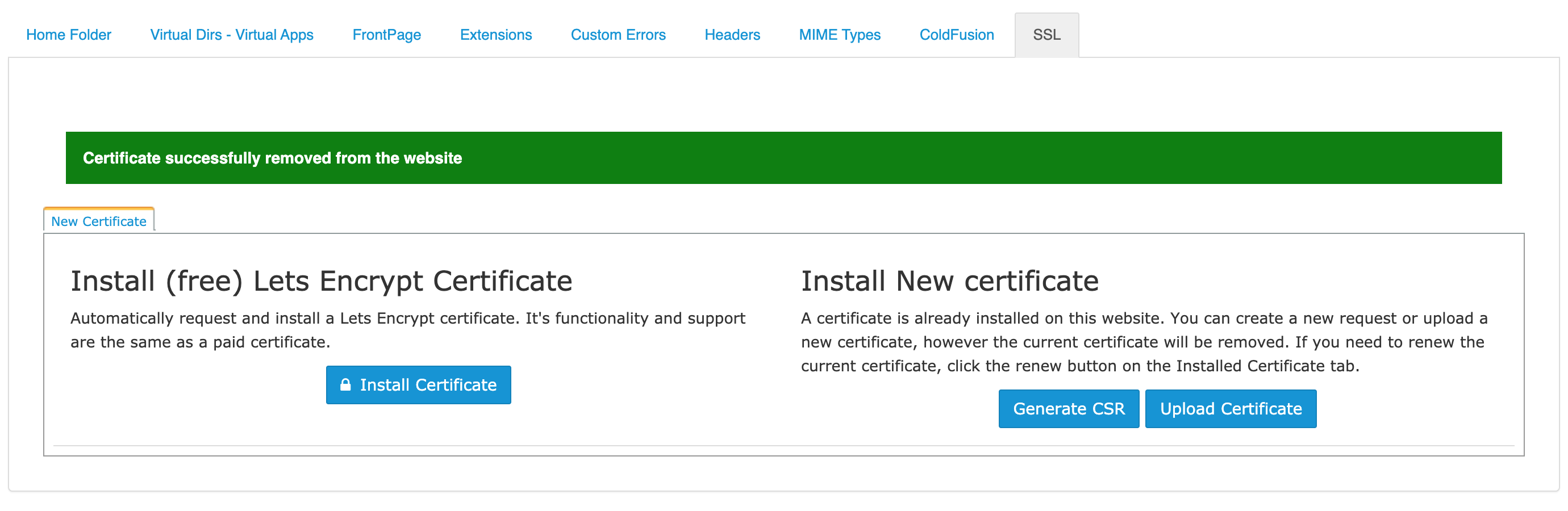1568x511 pixels.
Task: Select the SSL tab
Action: point(1046,35)
